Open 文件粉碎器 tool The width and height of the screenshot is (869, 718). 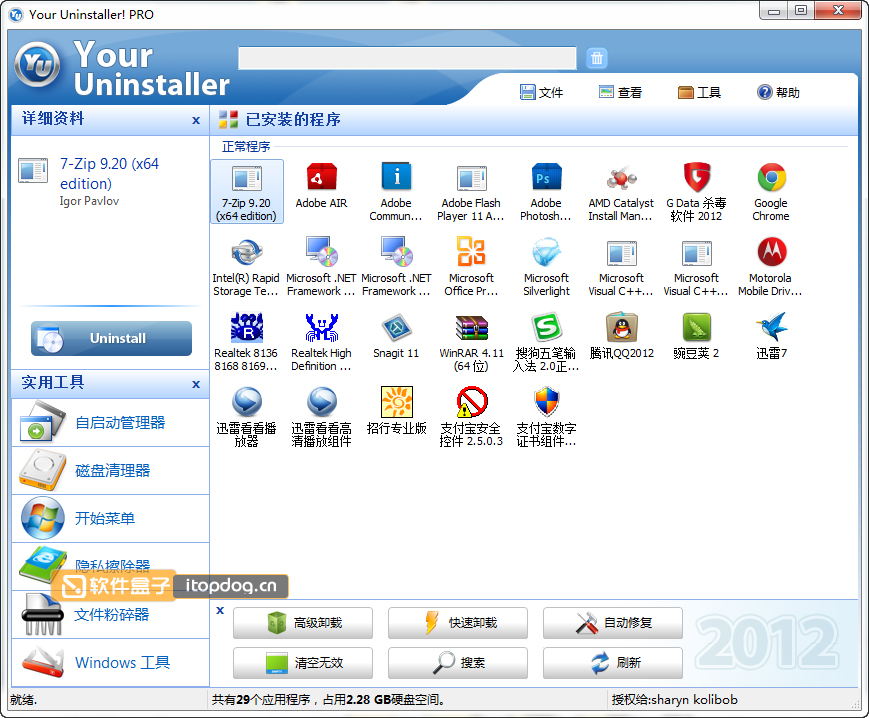[110, 614]
